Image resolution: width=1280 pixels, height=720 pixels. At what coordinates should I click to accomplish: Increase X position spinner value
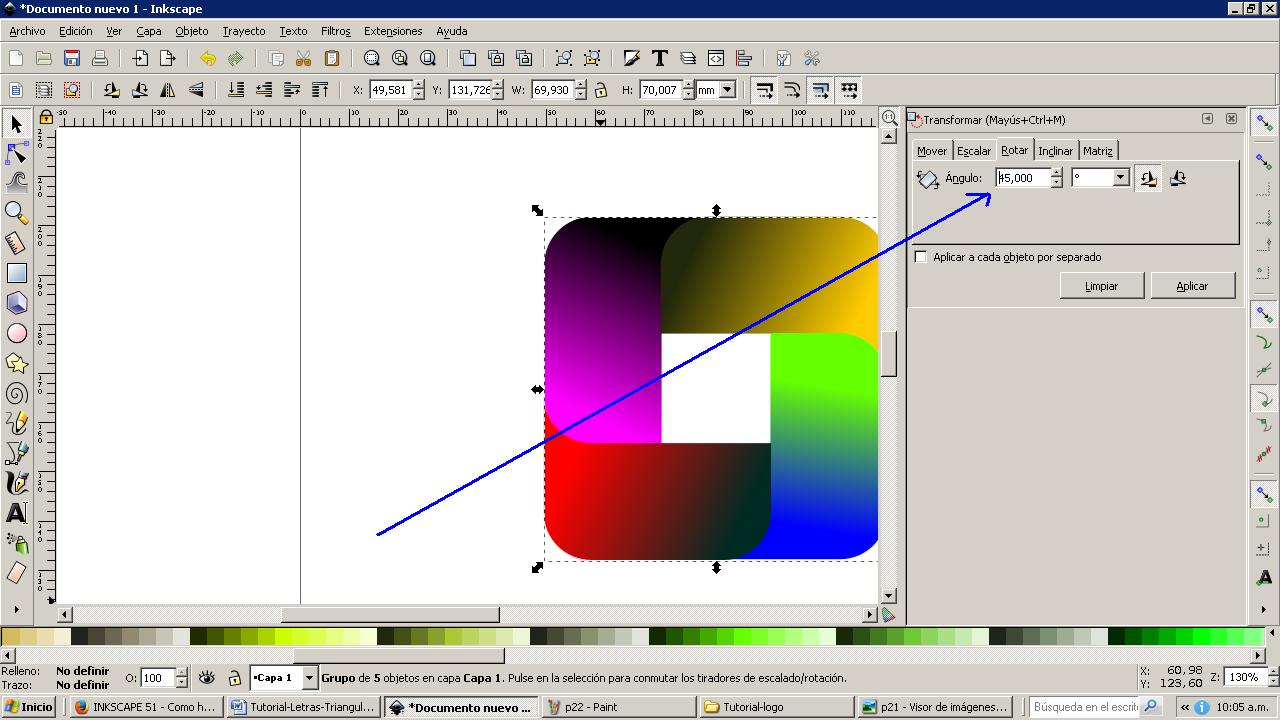[418, 85]
